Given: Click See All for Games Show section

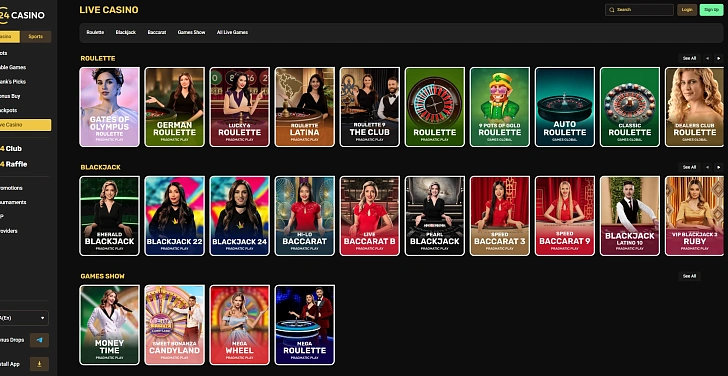Looking at the screenshot, I should click(x=689, y=276).
